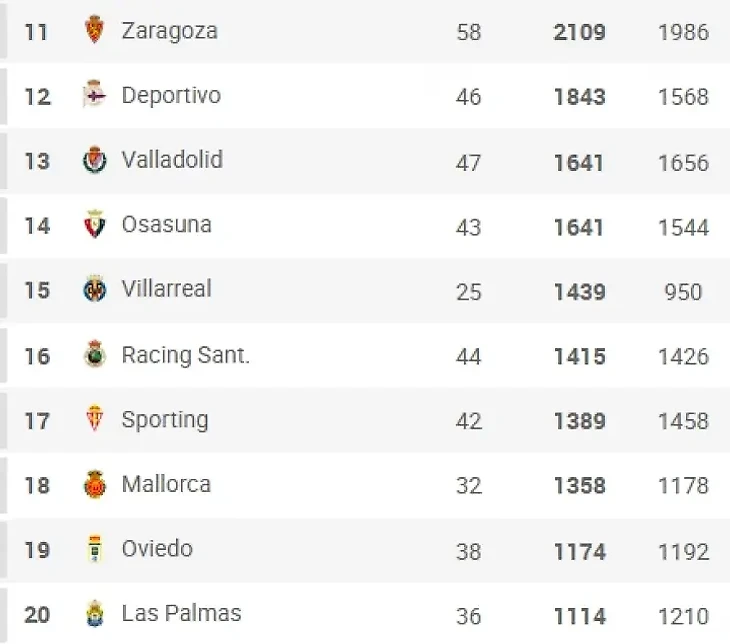Select the Sporting team crest
This screenshot has height=644, width=730.
tap(95, 418)
